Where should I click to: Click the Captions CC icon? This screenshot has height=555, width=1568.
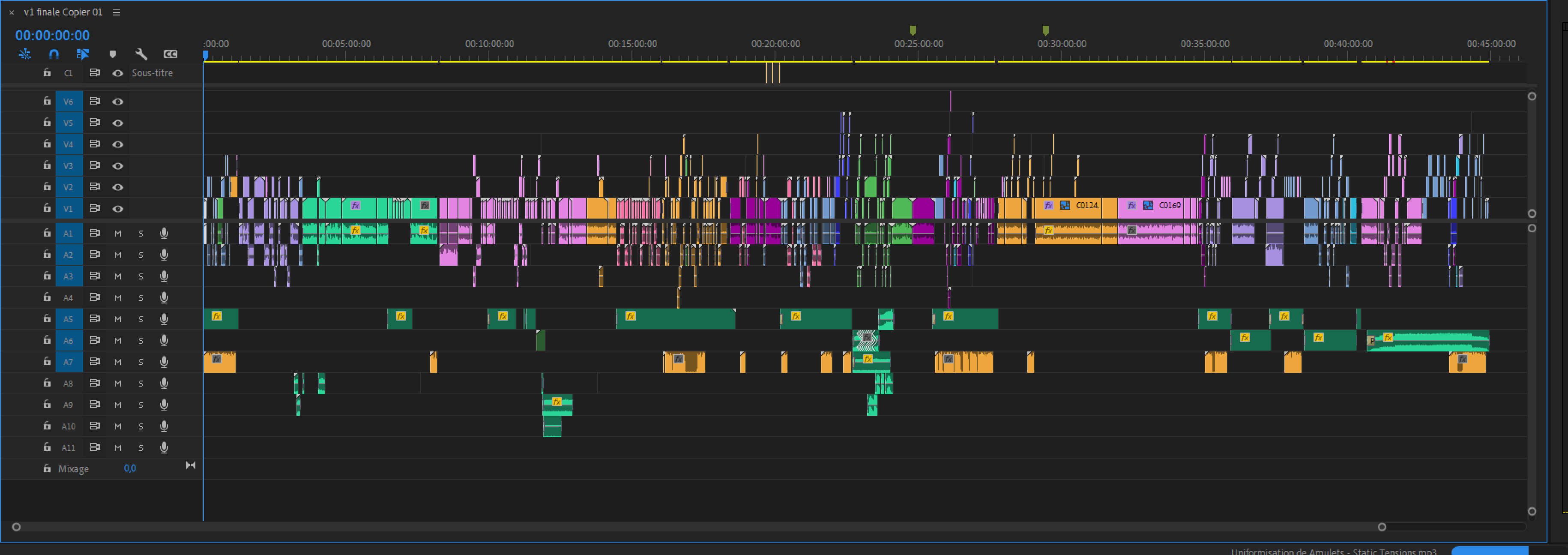[171, 54]
